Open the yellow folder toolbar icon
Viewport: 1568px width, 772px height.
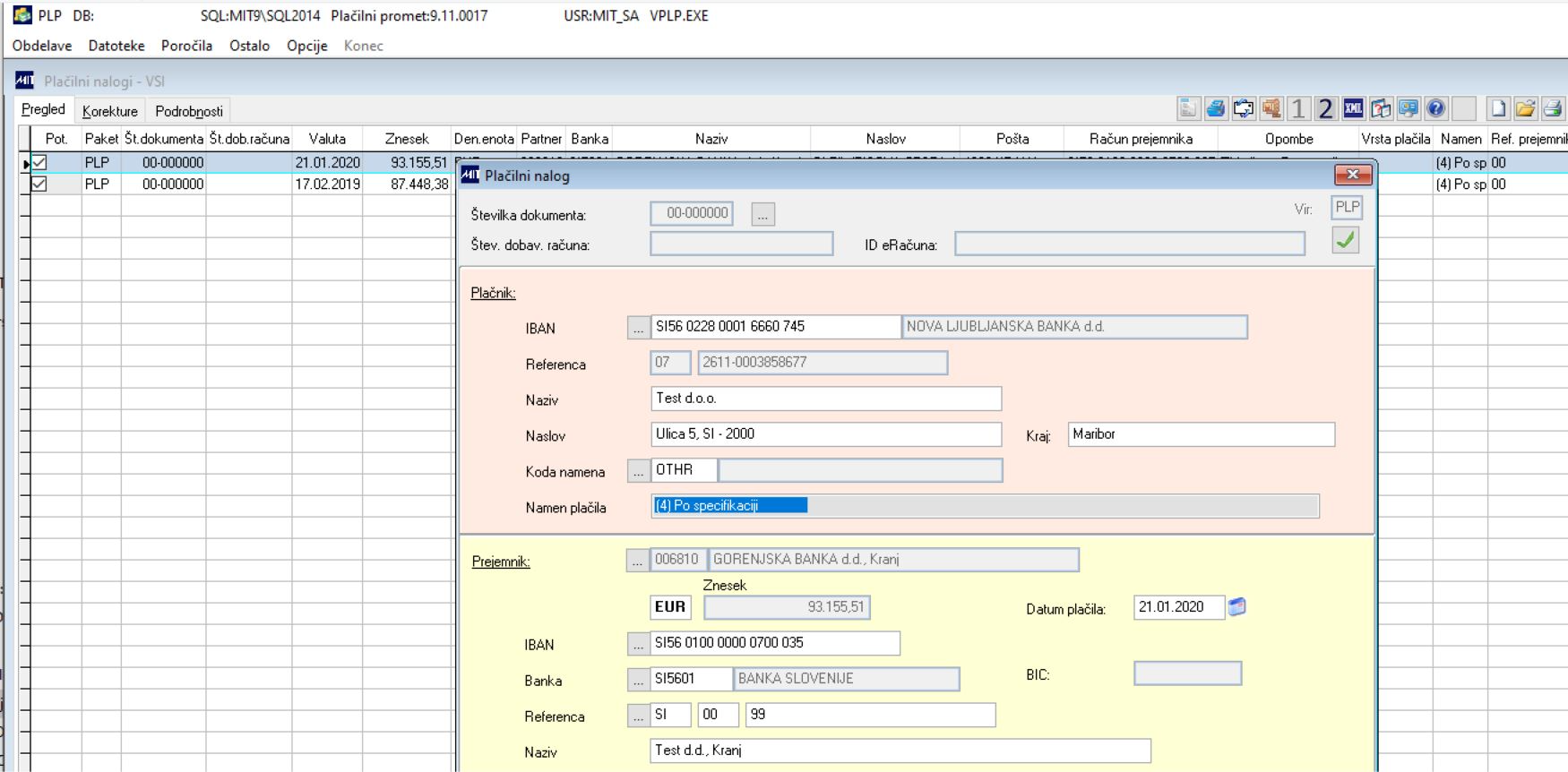tap(1525, 109)
